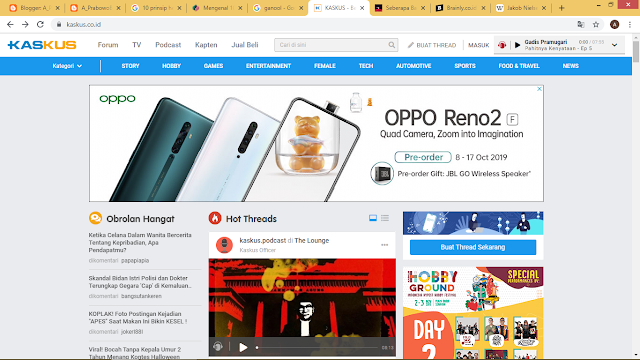Click the search magnifier icon
The image size is (640, 360).
[391, 45]
